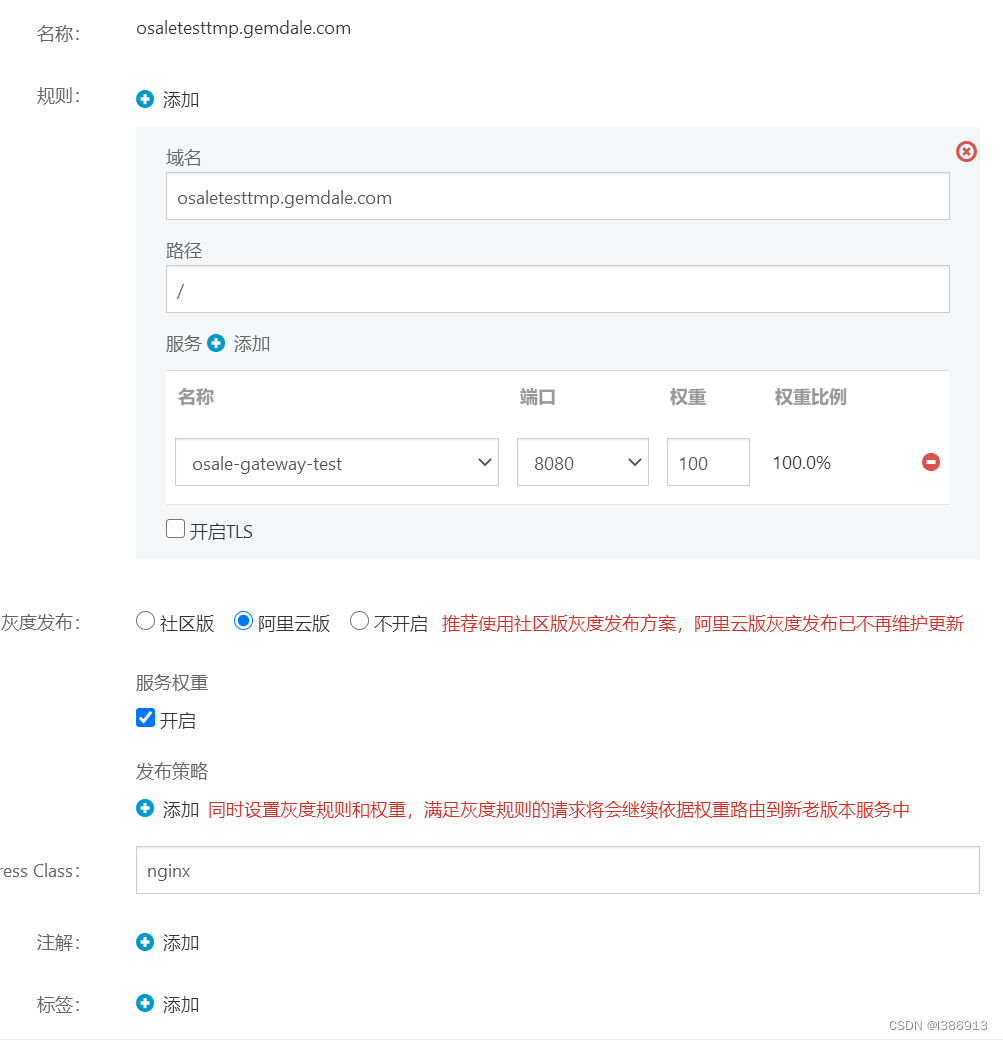Click the red 同时设置灰度规则和权重 hint text

click(x=559, y=809)
